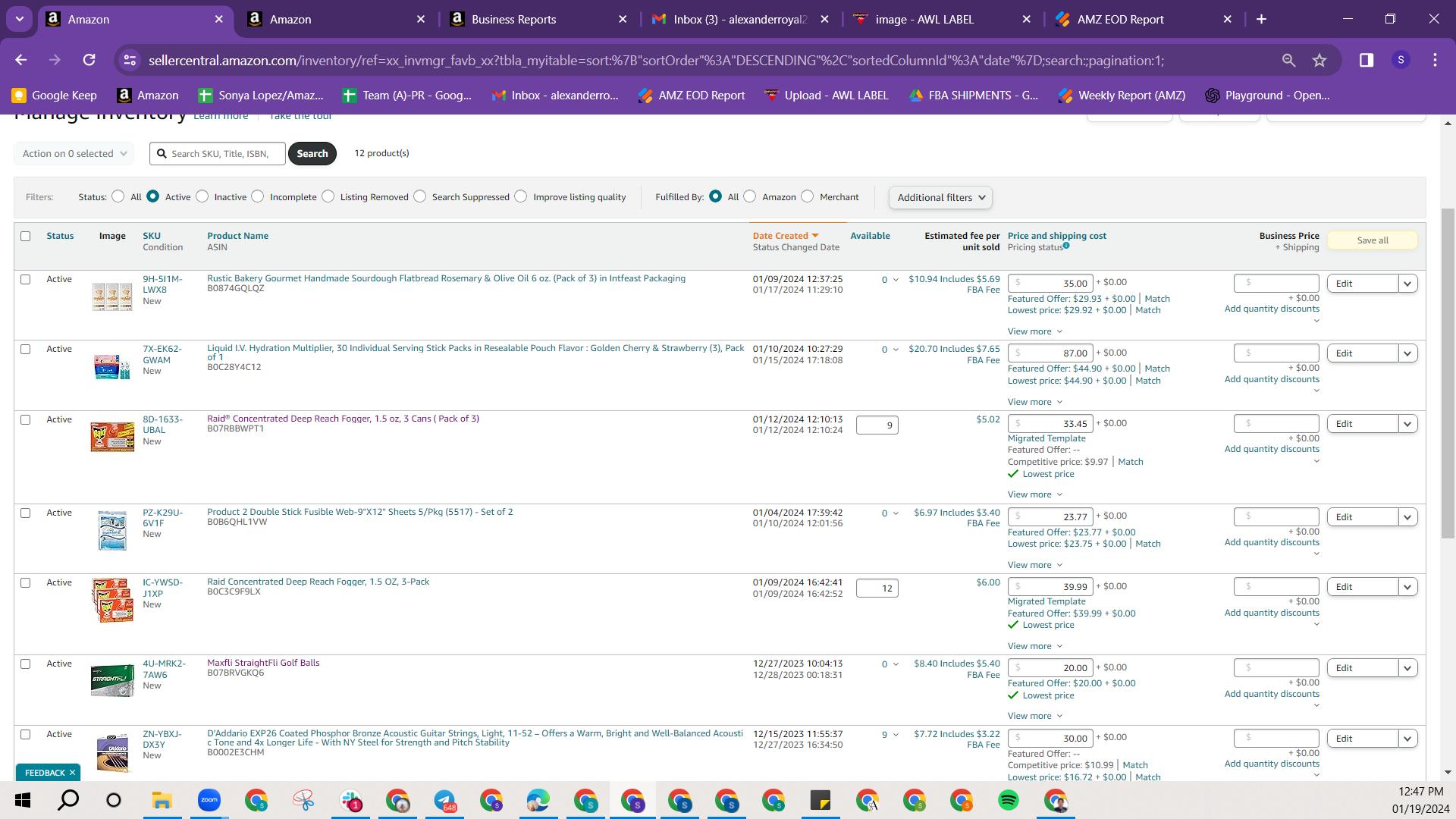Select the Maxfli StraightFli Golf Balls checkbox
The height and width of the screenshot is (819, 1456).
pos(26,664)
